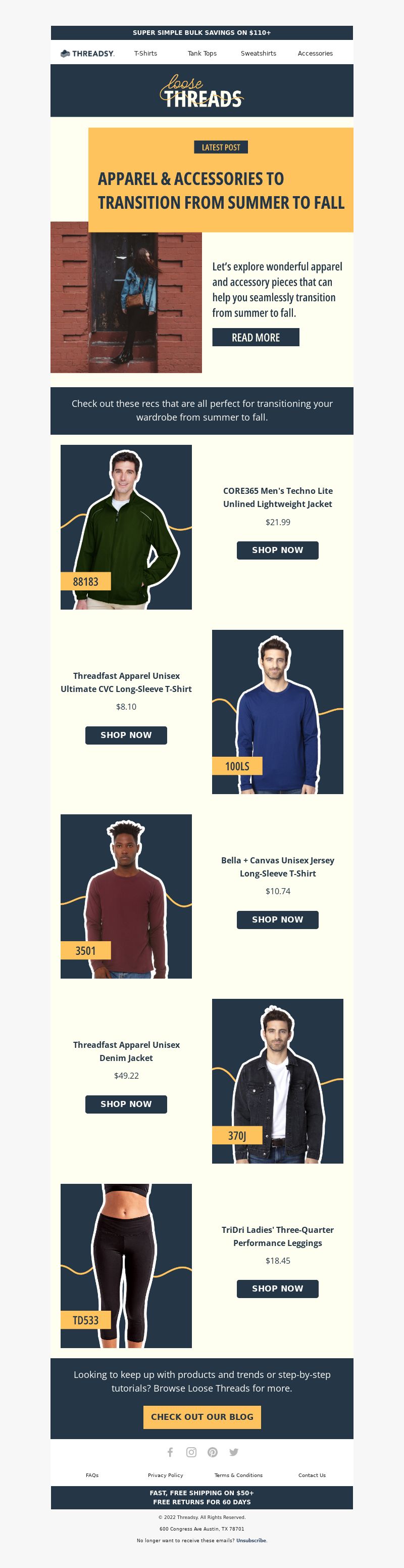Shop now for the CORE365 Techno Lite jacket
The width and height of the screenshot is (404, 1568).
coord(277,550)
